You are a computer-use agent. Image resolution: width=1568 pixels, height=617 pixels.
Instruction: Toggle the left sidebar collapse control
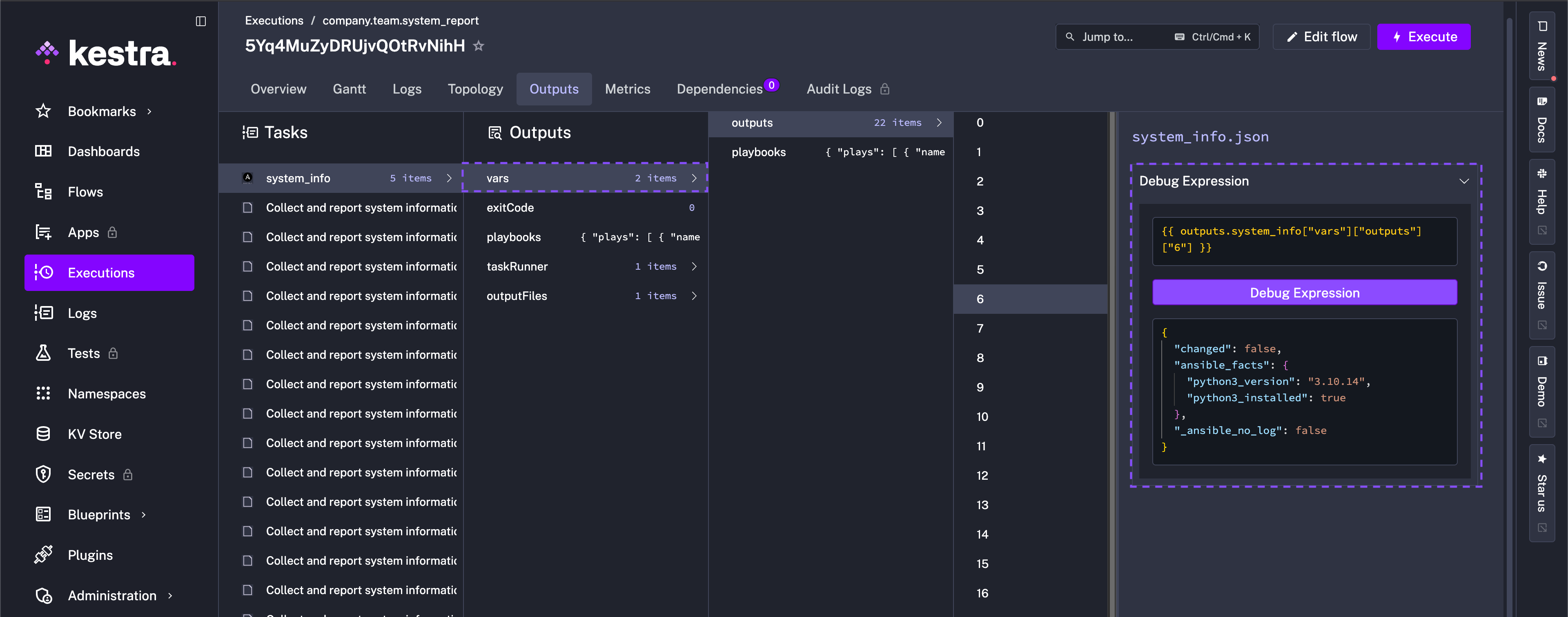click(201, 21)
